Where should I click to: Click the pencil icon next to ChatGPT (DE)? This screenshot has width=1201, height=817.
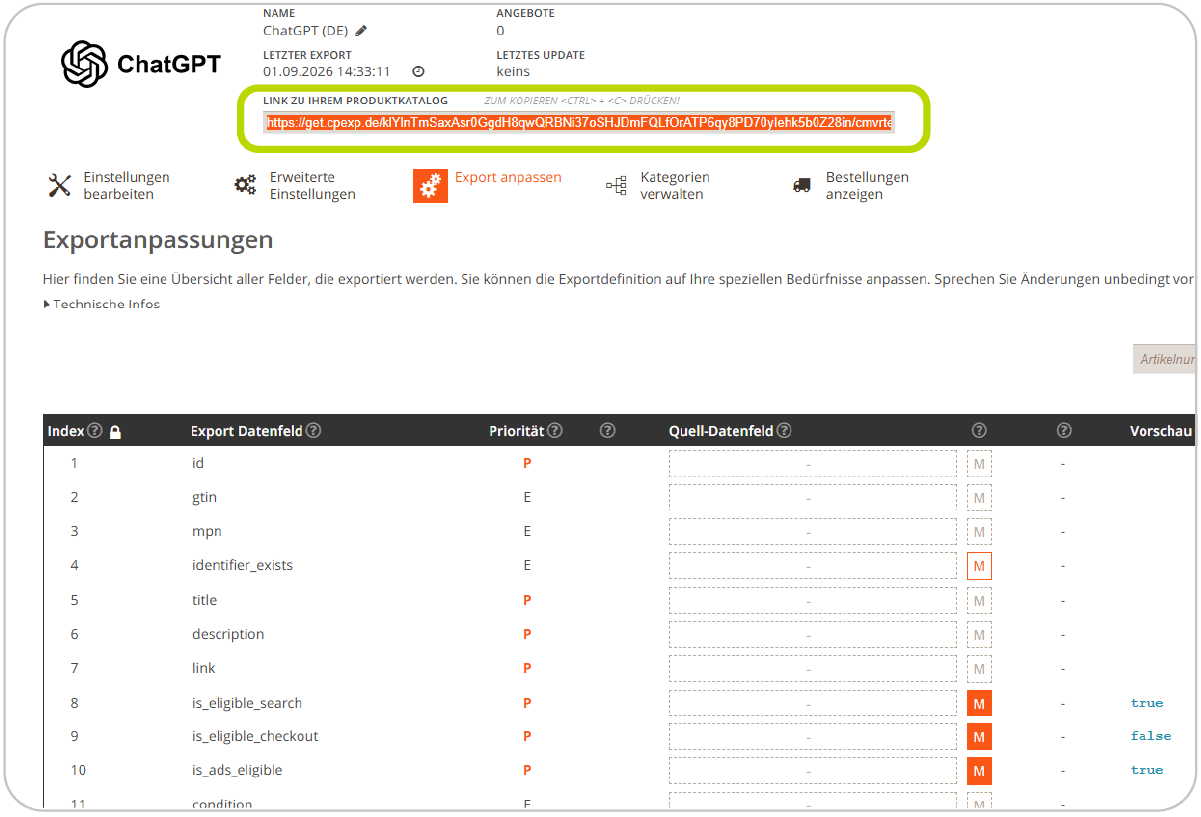point(361,31)
